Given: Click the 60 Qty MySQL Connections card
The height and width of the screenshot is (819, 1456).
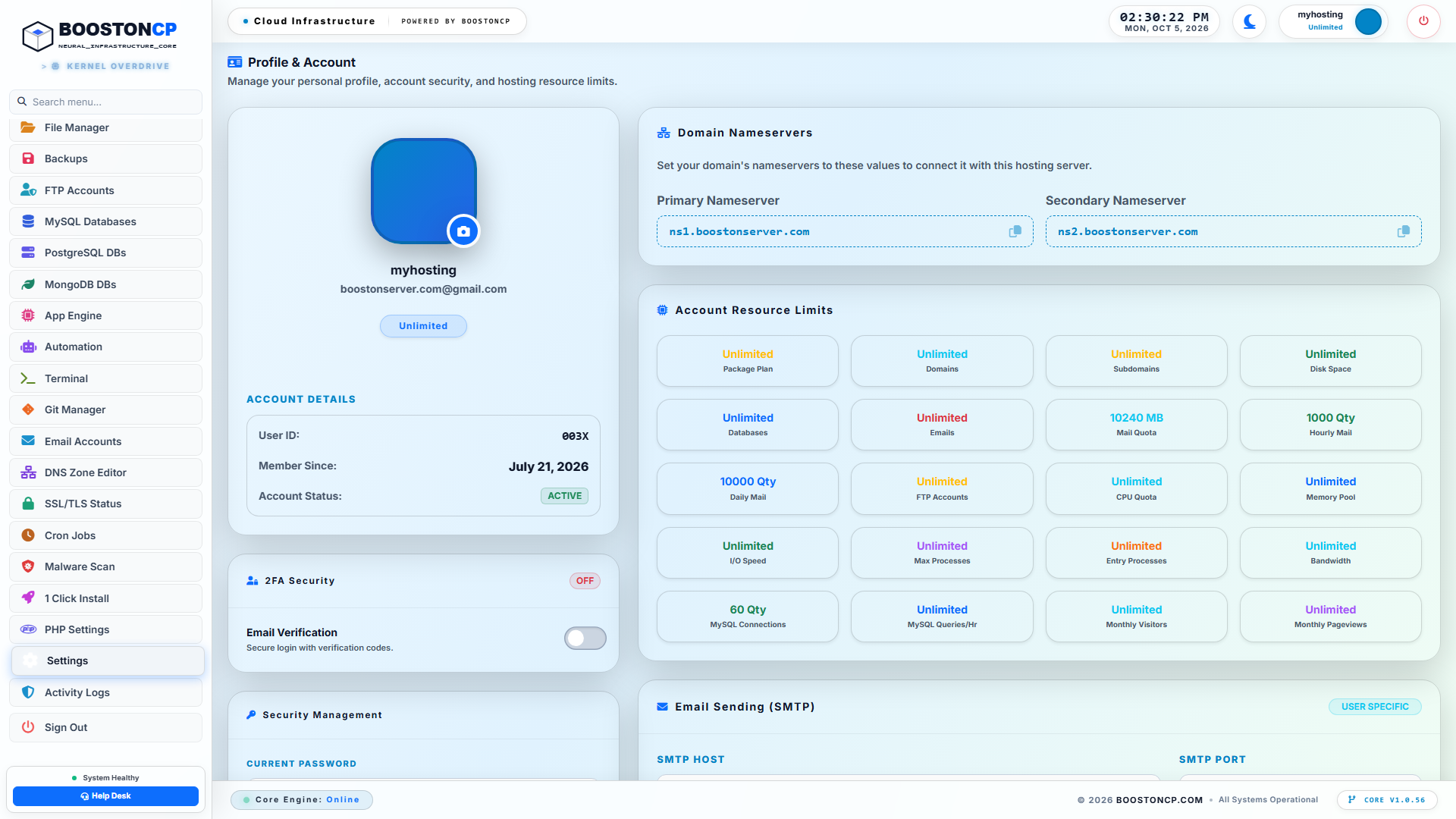Looking at the screenshot, I should pyautogui.click(x=748, y=617).
